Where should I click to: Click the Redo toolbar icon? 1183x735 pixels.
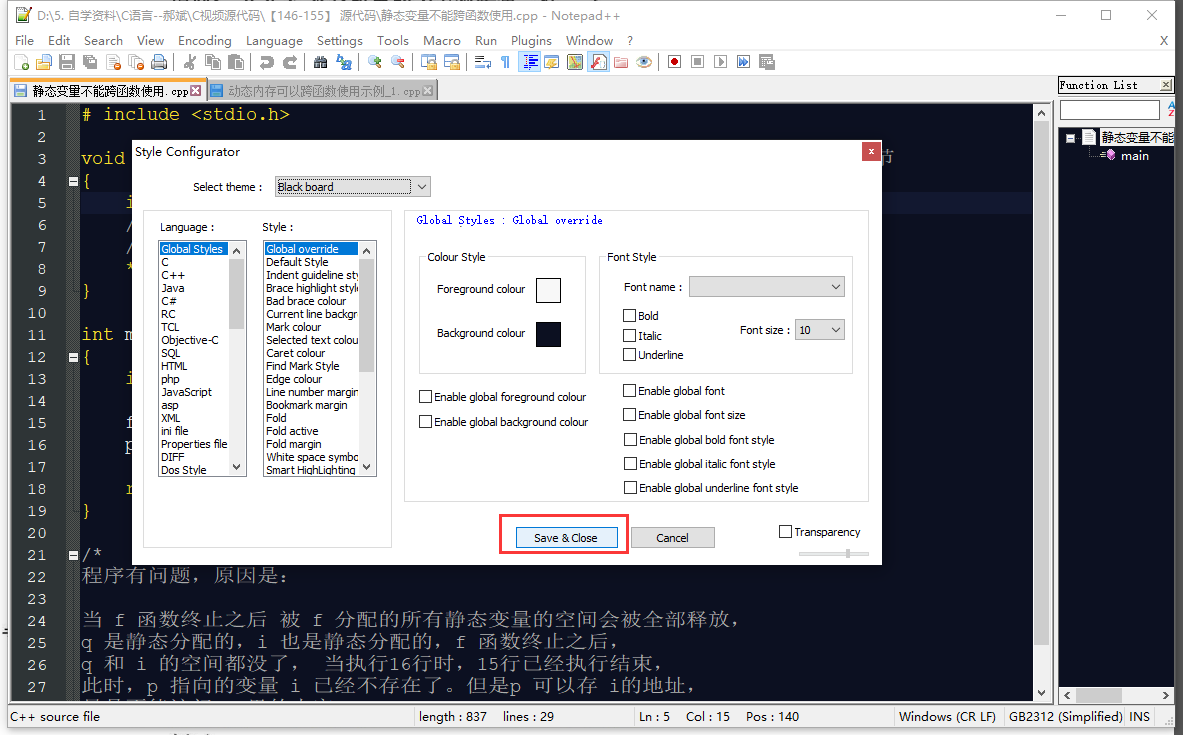coord(290,63)
